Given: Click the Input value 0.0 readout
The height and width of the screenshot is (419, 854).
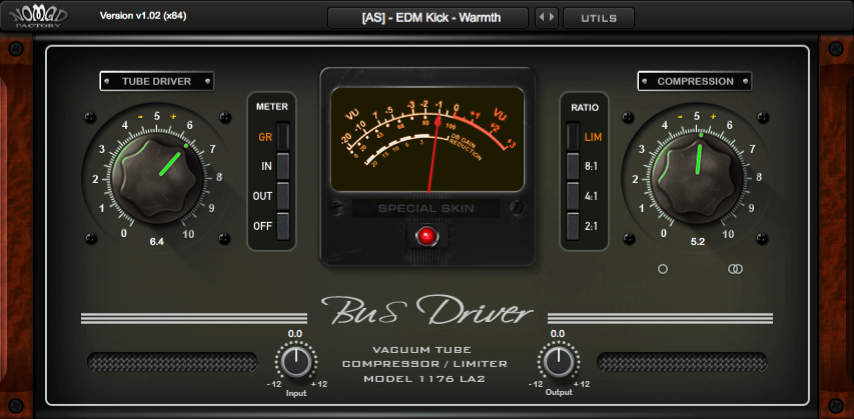Looking at the screenshot, I should point(295,333).
